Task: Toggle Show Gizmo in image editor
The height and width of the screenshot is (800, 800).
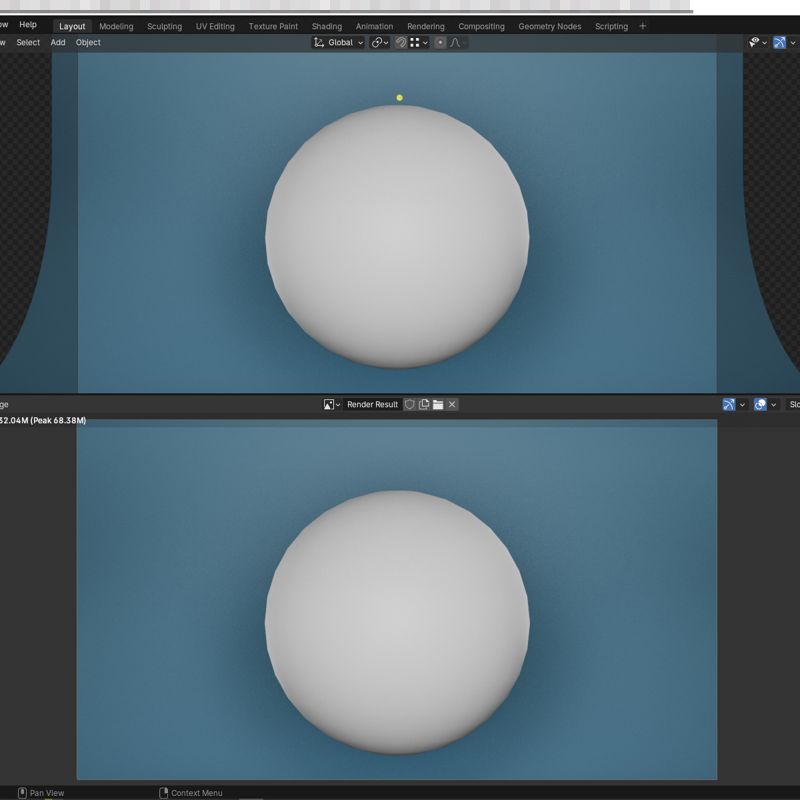Action: coord(729,405)
